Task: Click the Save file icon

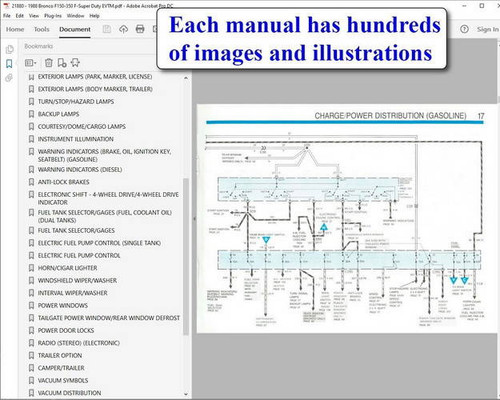Action: [x=107, y=29]
